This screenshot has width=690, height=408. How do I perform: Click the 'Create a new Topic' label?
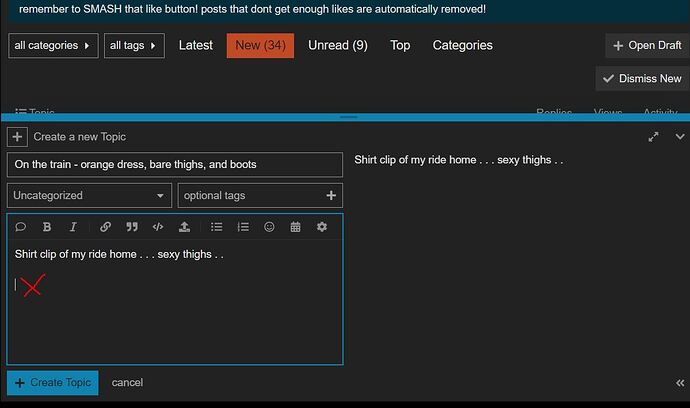coord(80,137)
